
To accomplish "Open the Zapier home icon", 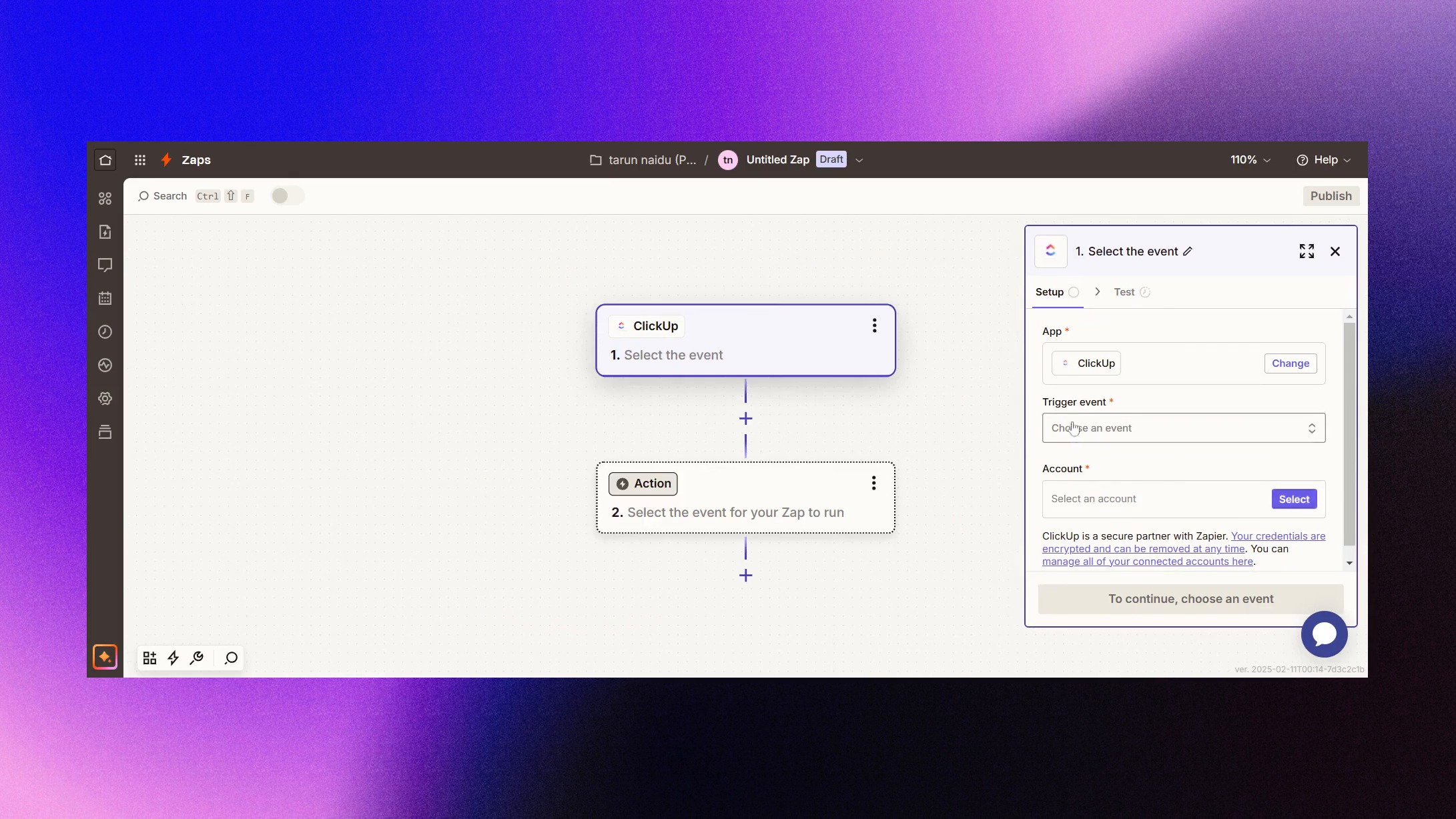I will pyautogui.click(x=105, y=159).
